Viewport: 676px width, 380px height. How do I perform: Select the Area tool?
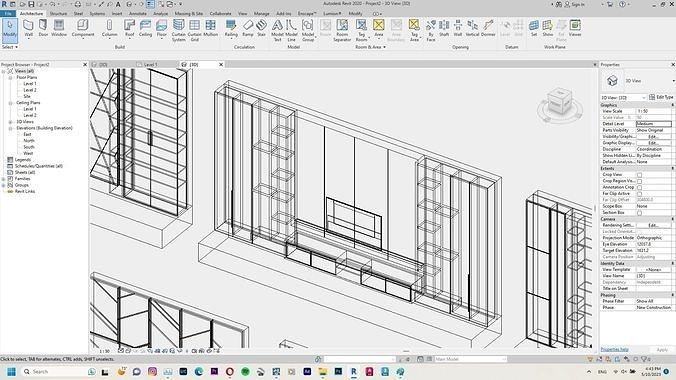click(379, 28)
